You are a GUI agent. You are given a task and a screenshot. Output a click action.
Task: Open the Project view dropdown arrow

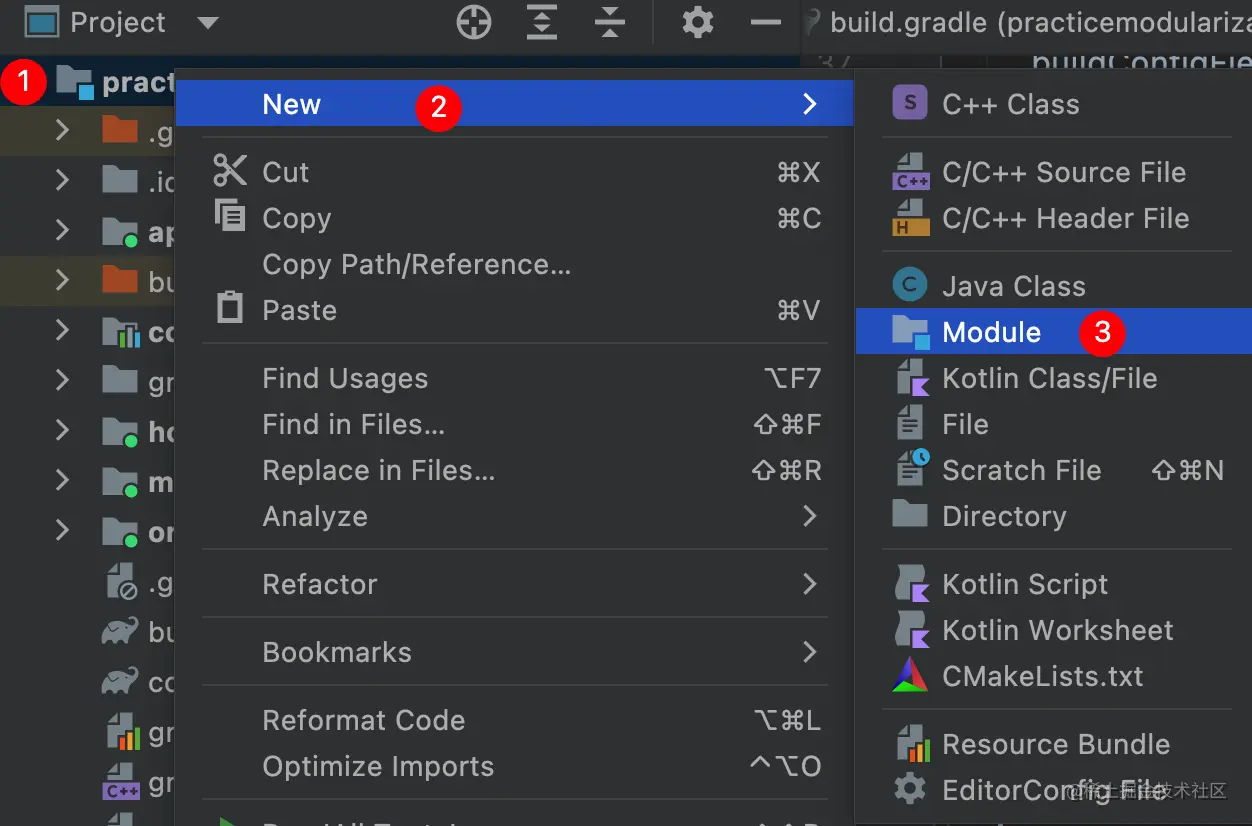[207, 22]
